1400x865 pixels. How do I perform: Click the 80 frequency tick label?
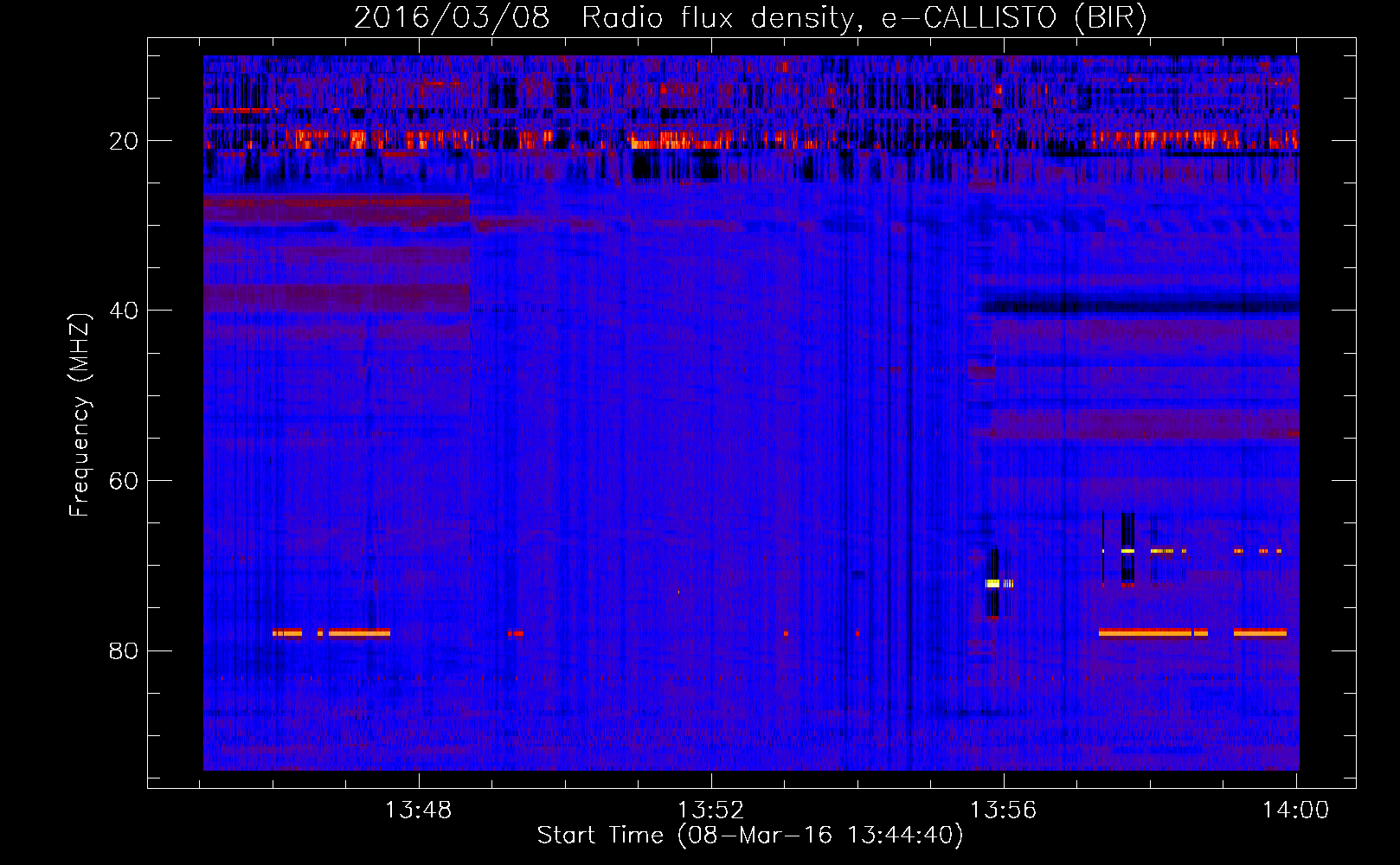tap(124, 650)
